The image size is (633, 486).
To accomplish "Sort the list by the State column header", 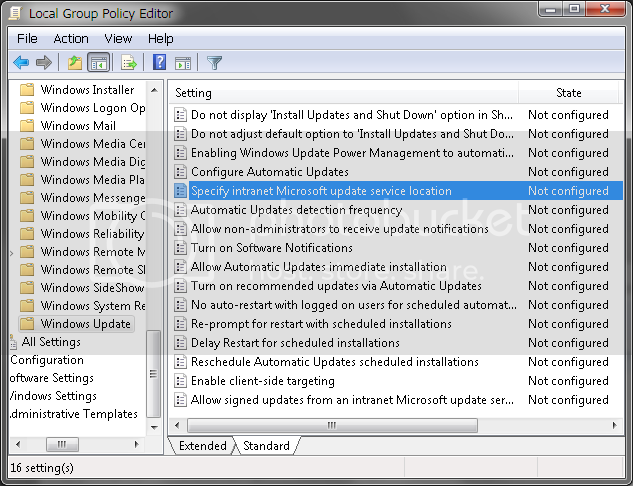I will 568,93.
